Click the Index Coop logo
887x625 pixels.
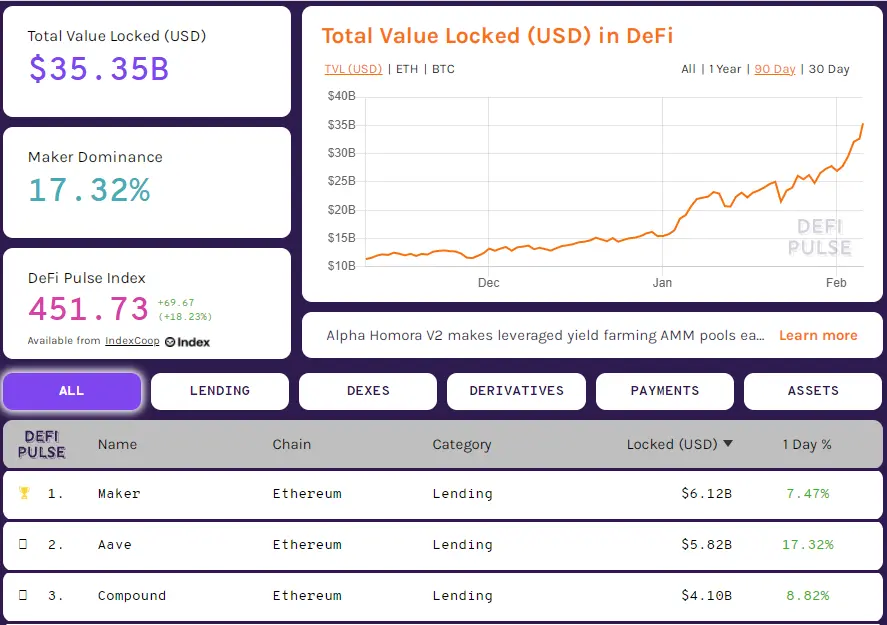tap(187, 342)
